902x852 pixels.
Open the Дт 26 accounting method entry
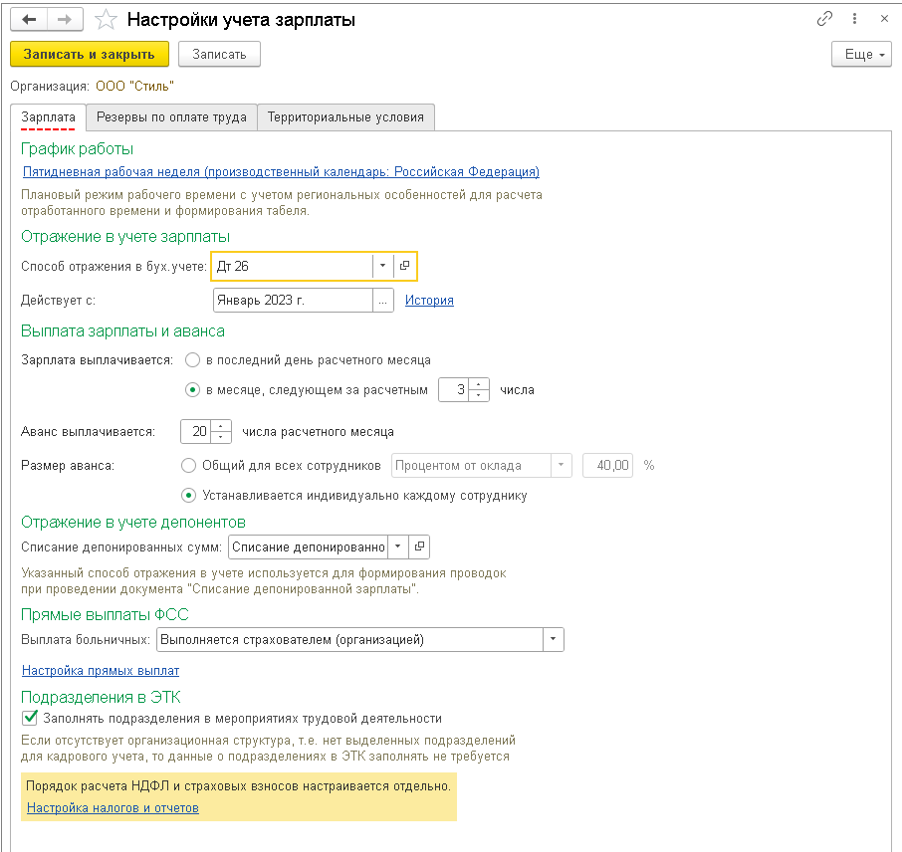pos(404,266)
